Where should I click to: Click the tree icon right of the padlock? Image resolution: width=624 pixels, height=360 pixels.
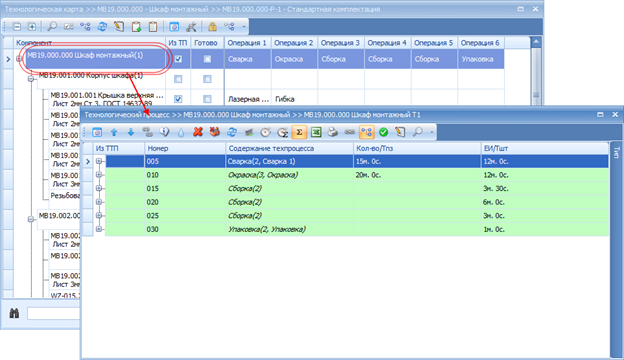pos(229,27)
